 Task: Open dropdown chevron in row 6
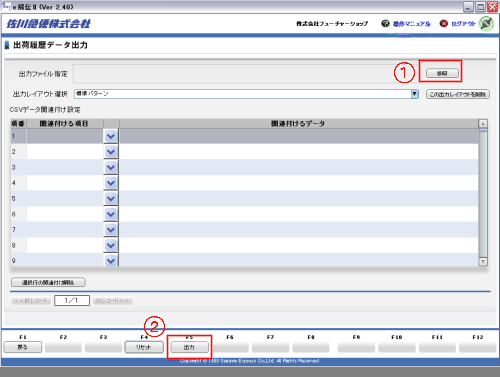[111, 214]
